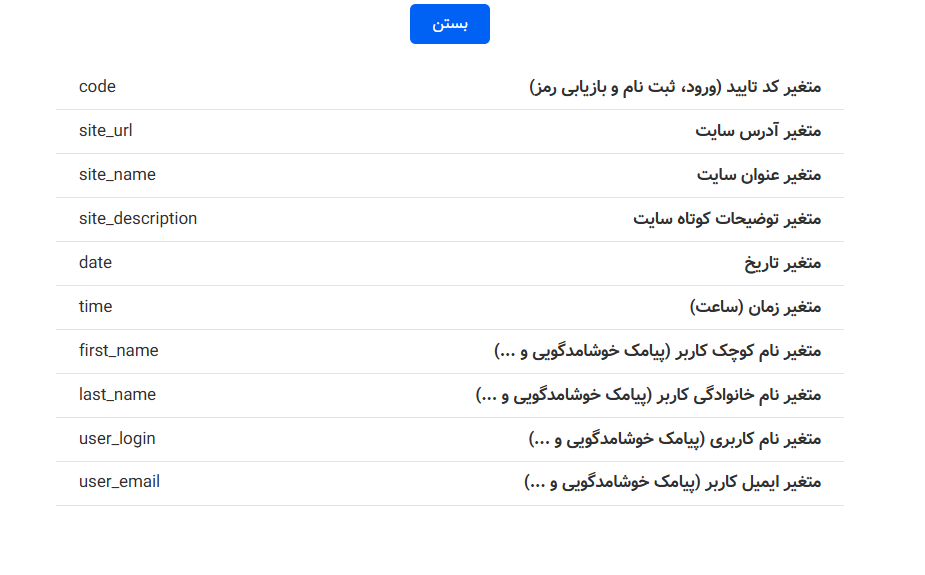
Task: Click the 'متغیر توضیحات کوتاه سایت' label
Action: [727, 220]
